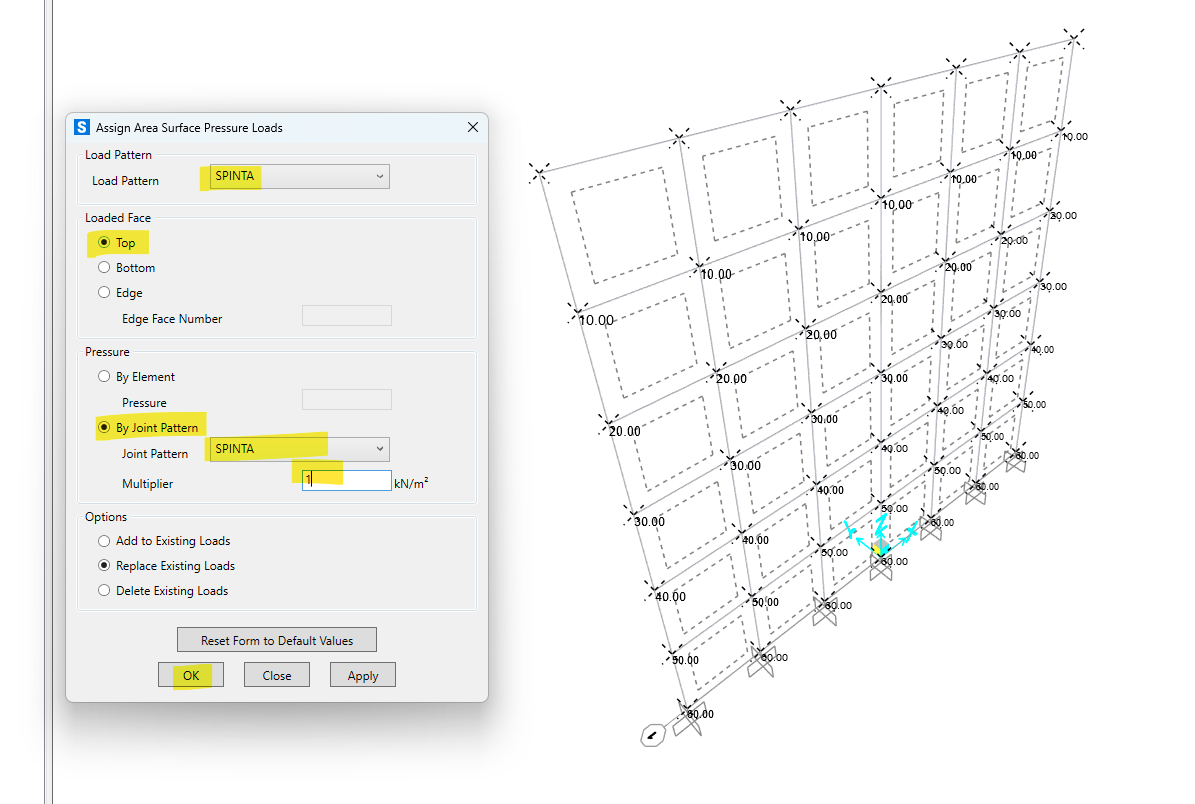The width and height of the screenshot is (1195, 804).
Task: Click the circular view direction arrow icon
Action: click(x=652, y=736)
